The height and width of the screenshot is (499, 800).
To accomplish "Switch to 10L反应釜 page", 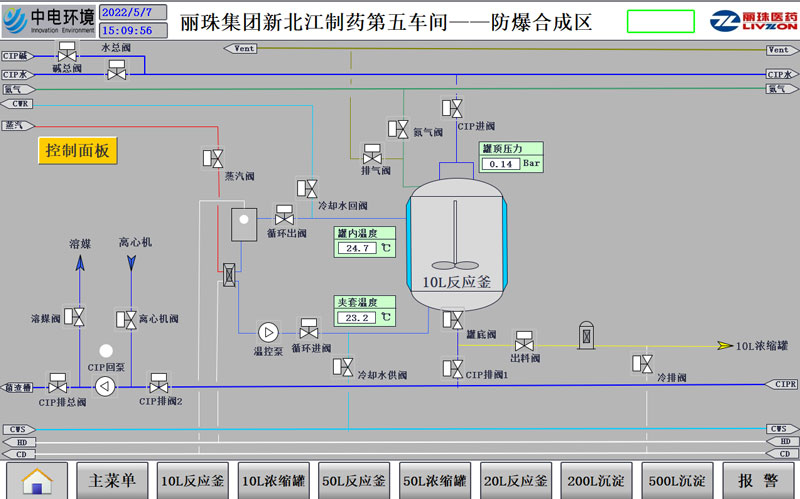I will pos(193,480).
